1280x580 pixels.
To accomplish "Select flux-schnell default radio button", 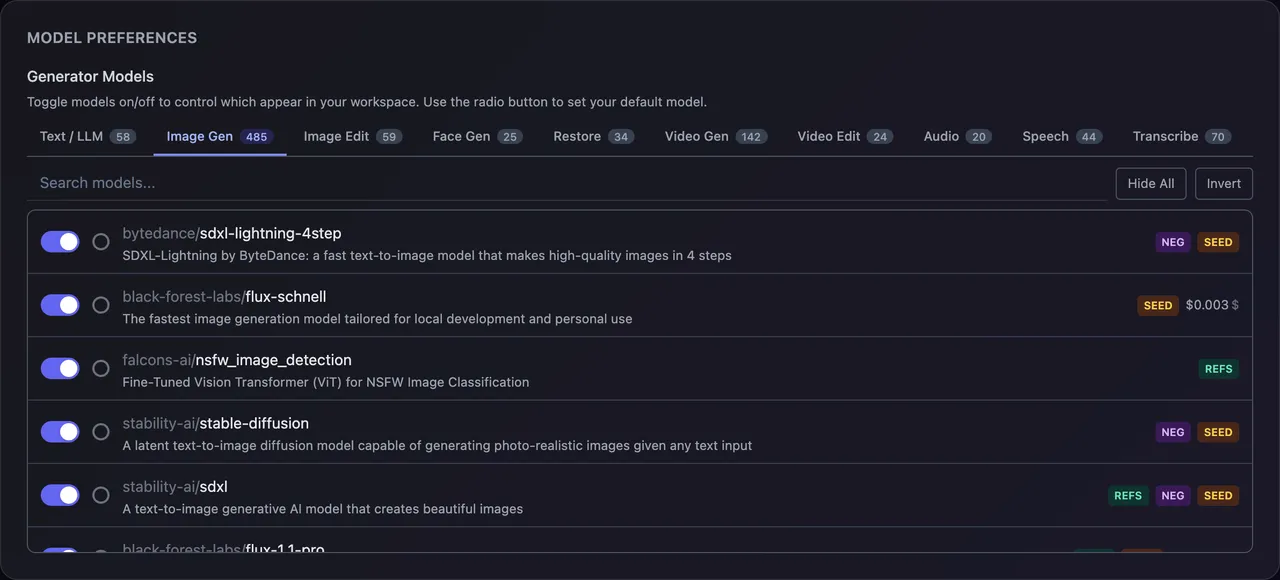I will (101, 305).
